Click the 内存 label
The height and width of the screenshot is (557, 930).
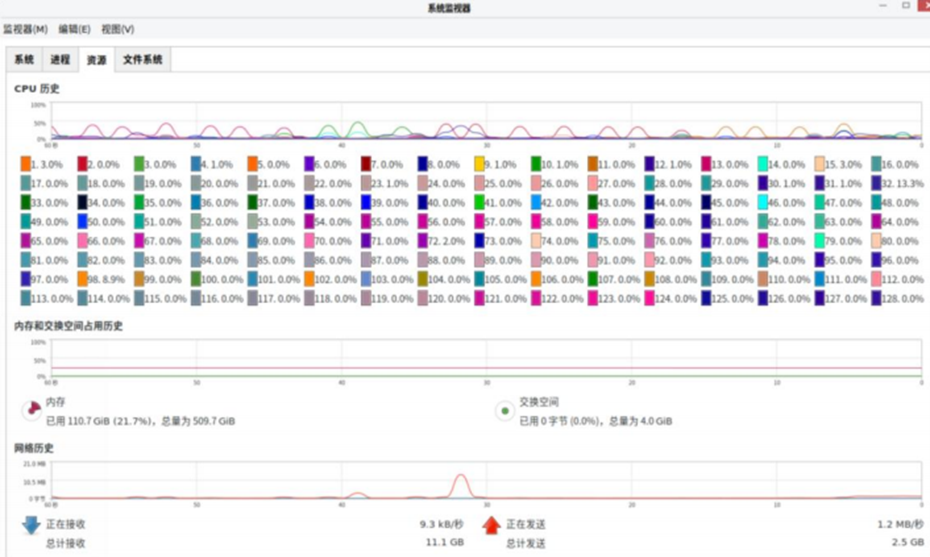56,402
